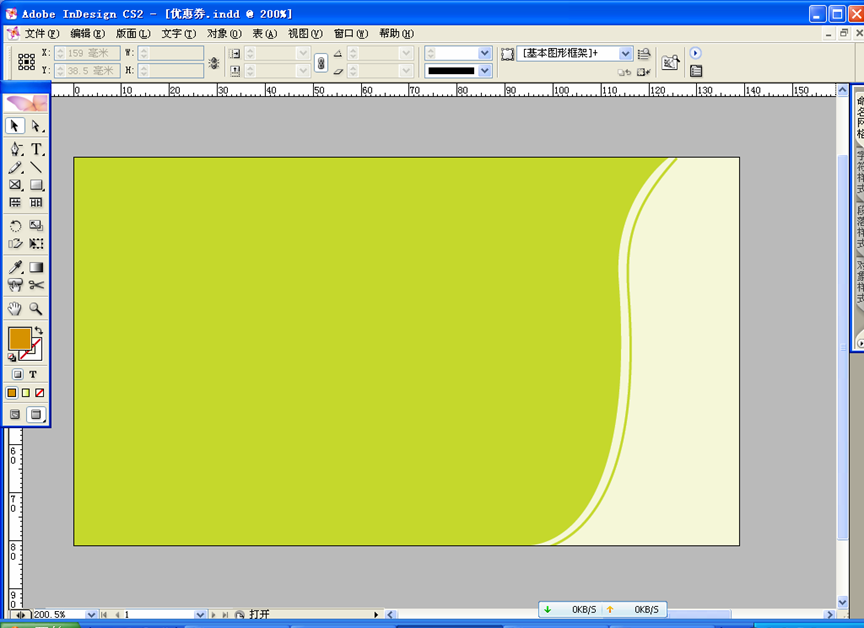Select the Type tool
The width and height of the screenshot is (864, 628).
(37, 149)
